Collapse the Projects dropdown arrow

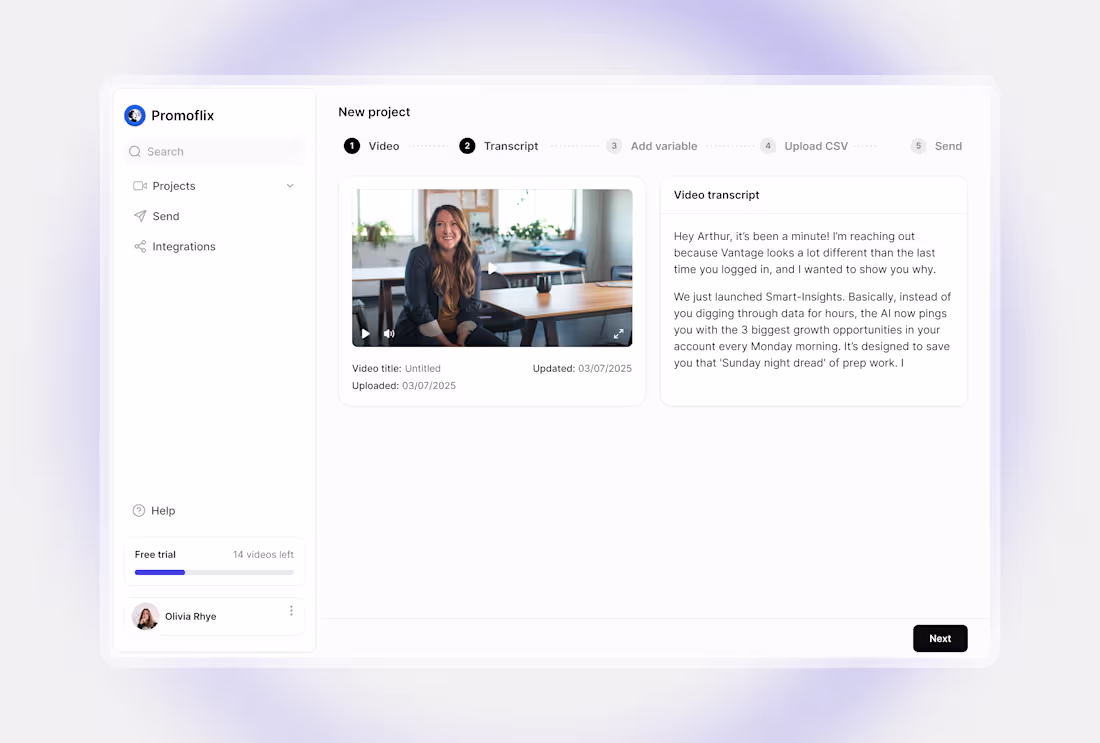289,186
